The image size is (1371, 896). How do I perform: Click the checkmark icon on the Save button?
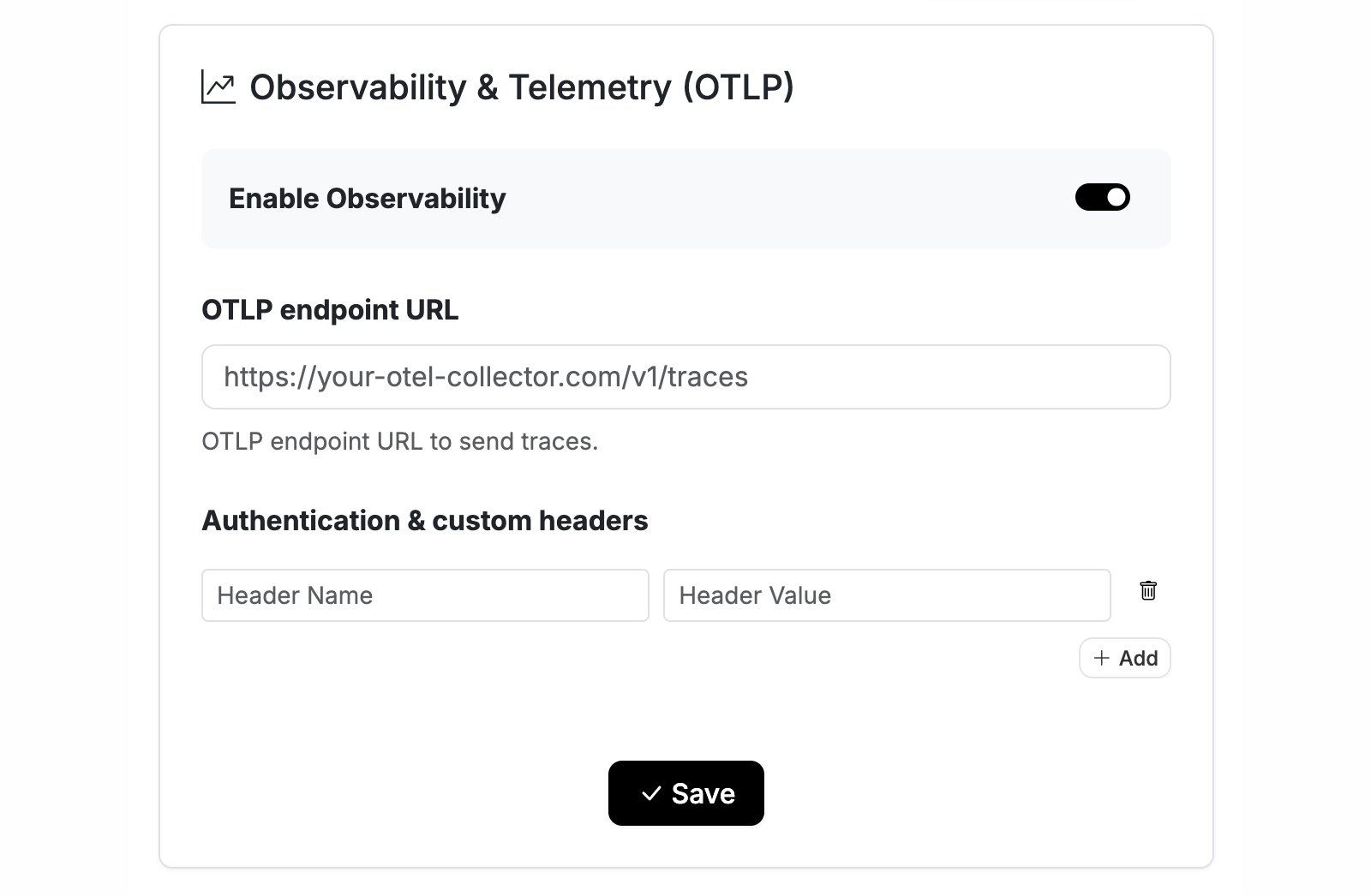653,793
